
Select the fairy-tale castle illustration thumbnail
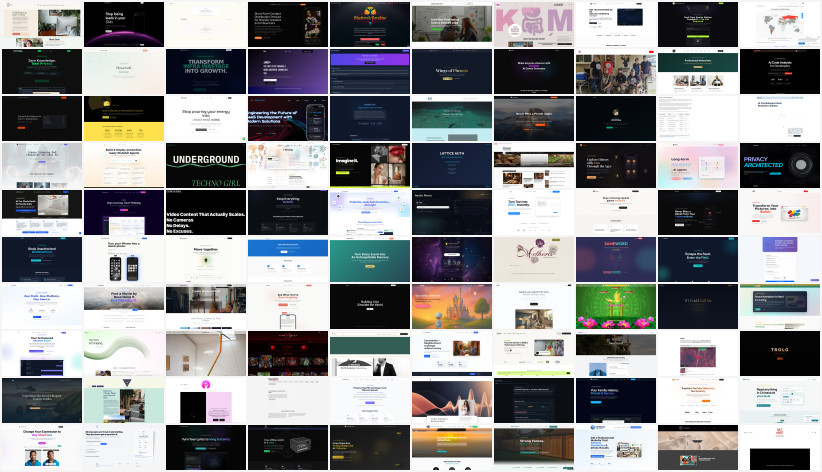tap(452, 306)
